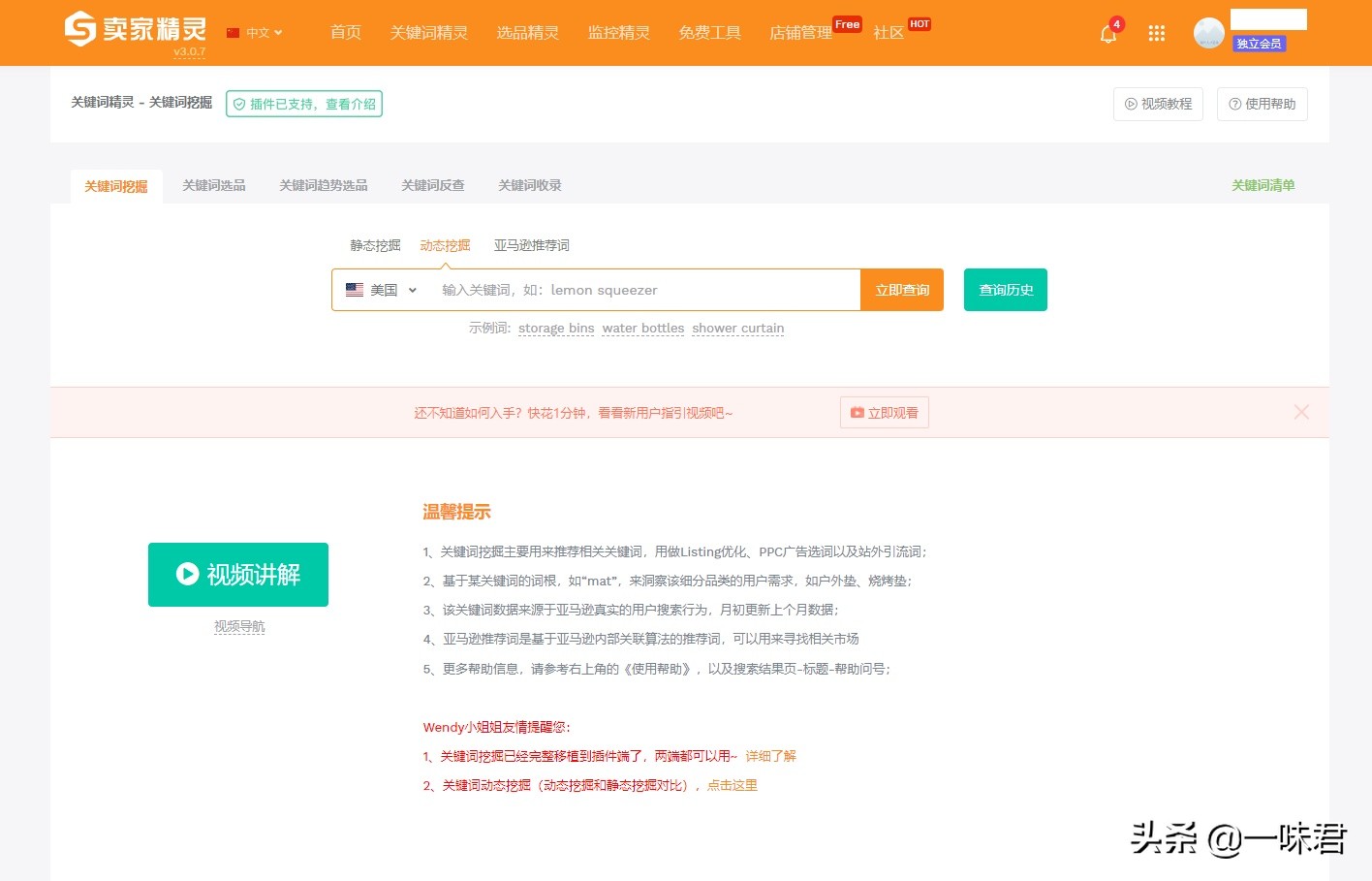Go to 首页 in top navigation
1372x881 pixels.
(345, 33)
